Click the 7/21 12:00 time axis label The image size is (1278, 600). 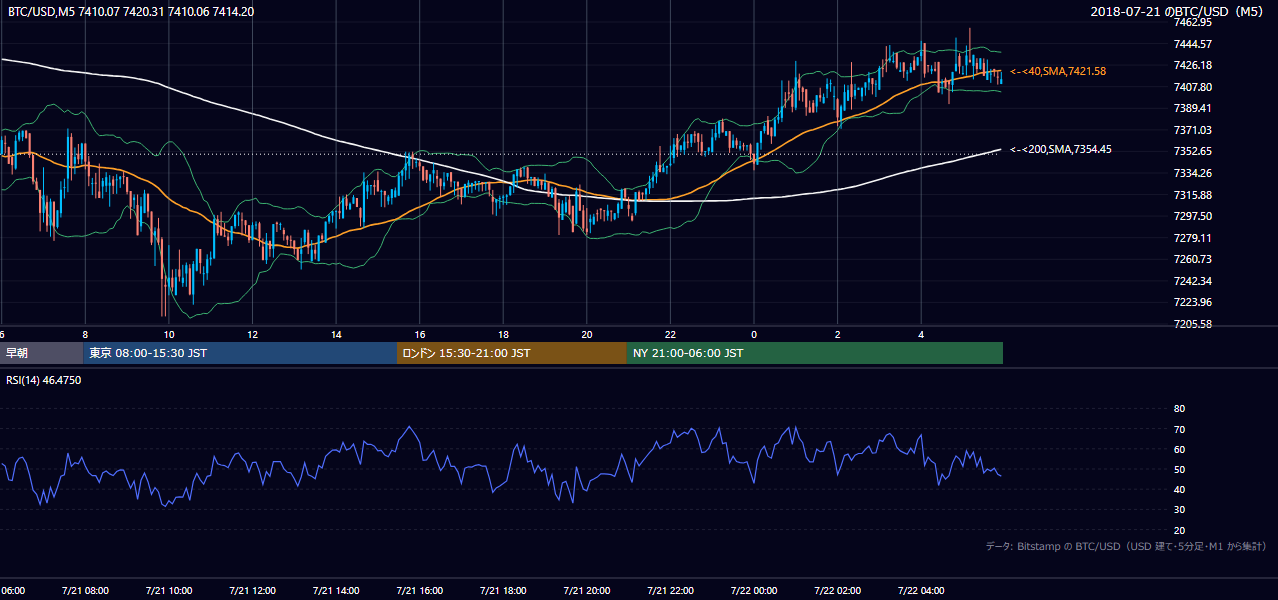252,591
